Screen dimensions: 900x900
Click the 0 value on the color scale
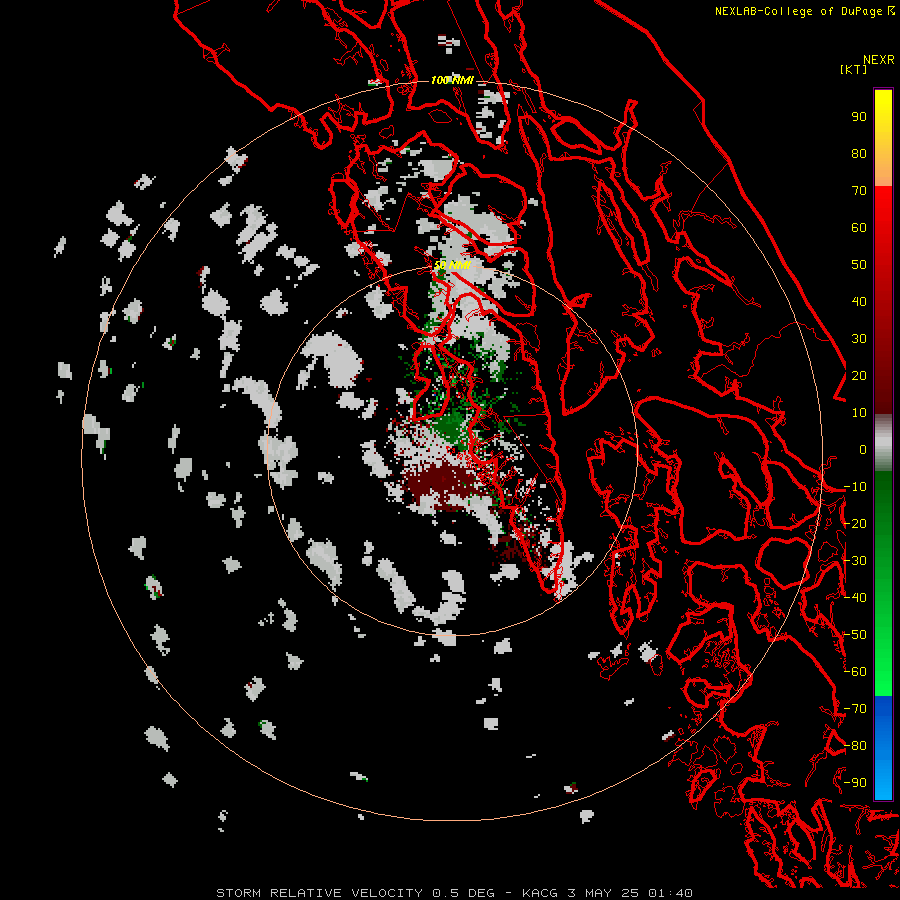point(863,449)
